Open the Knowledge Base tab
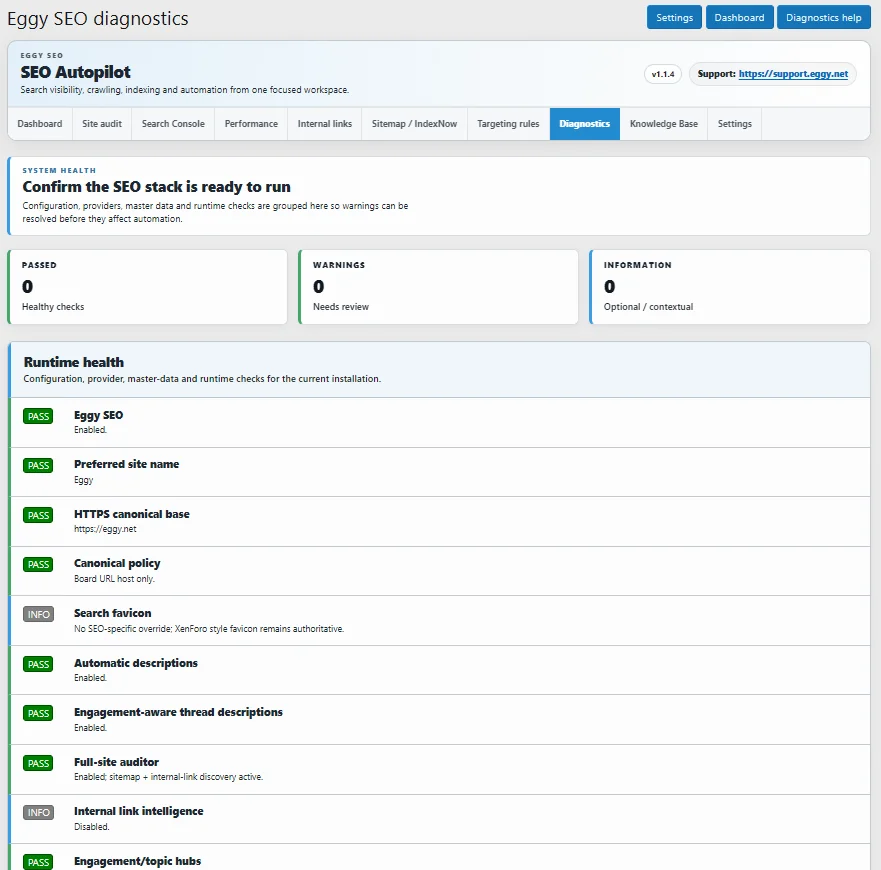The height and width of the screenshot is (870, 881). (x=664, y=124)
